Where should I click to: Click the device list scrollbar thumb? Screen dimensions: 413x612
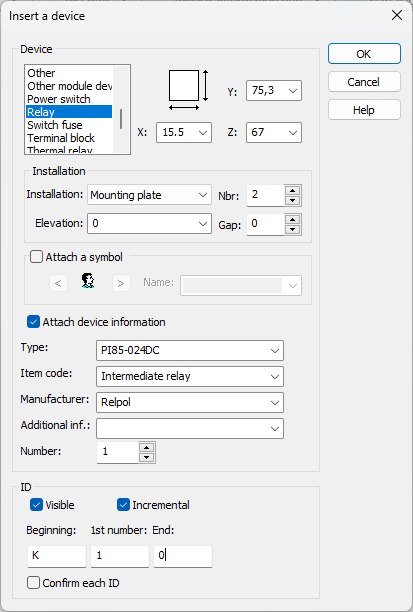(x=121, y=119)
